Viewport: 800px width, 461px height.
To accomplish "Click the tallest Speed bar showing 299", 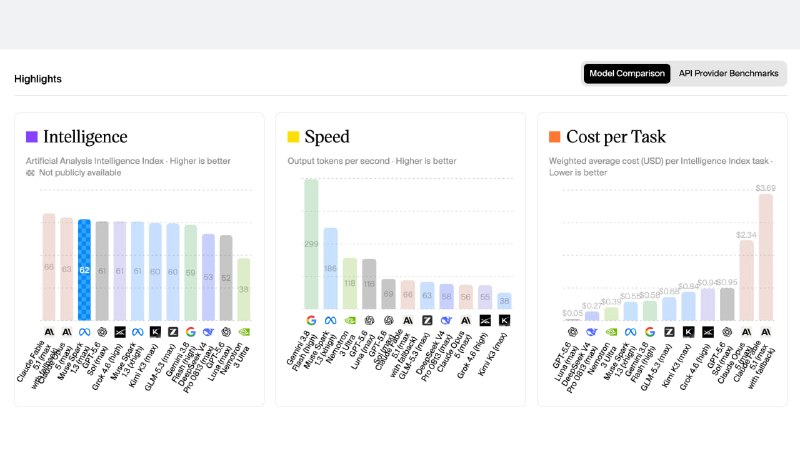I will click(x=311, y=244).
